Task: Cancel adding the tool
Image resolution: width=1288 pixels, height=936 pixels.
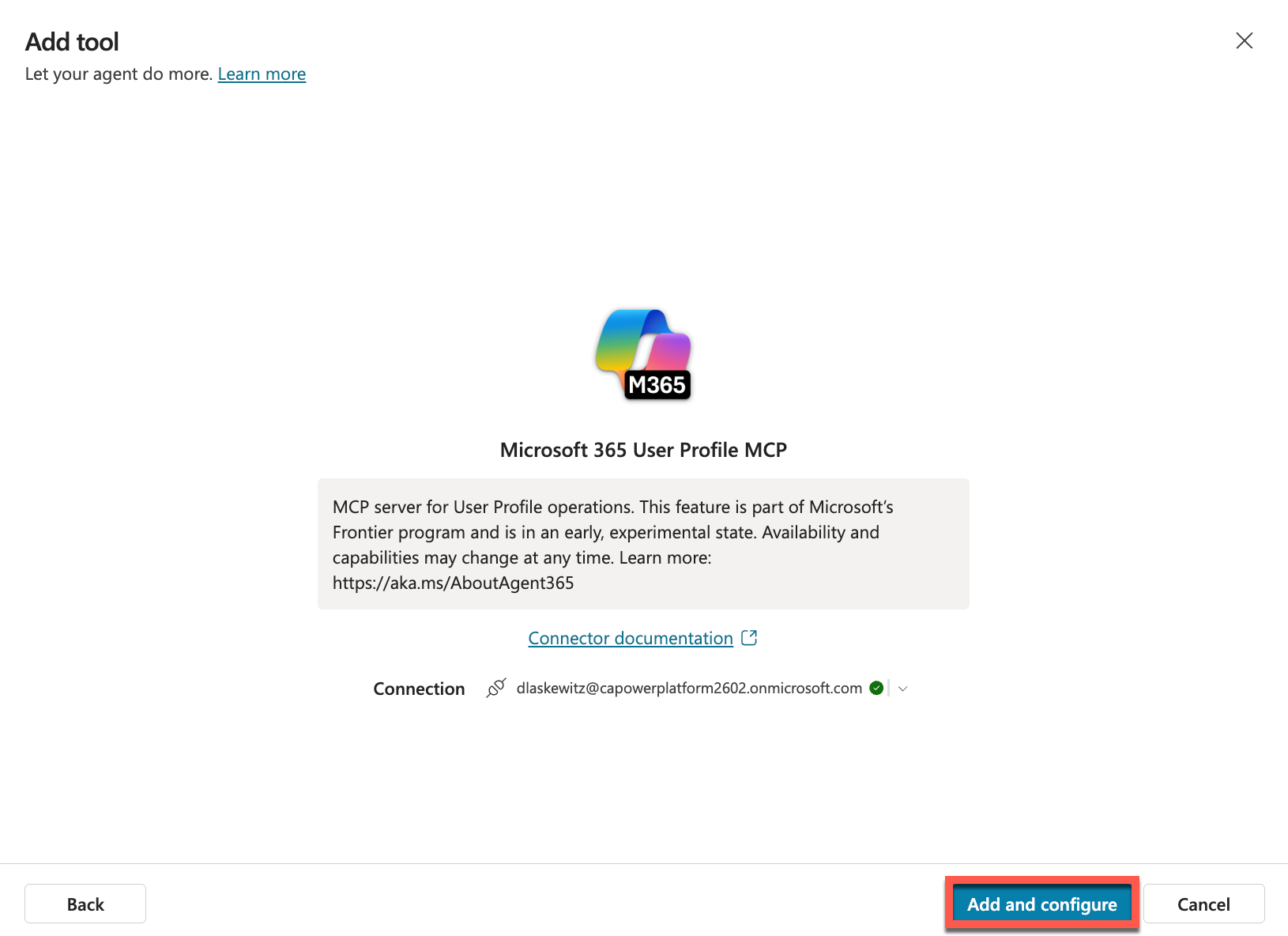Action: [x=1203, y=904]
